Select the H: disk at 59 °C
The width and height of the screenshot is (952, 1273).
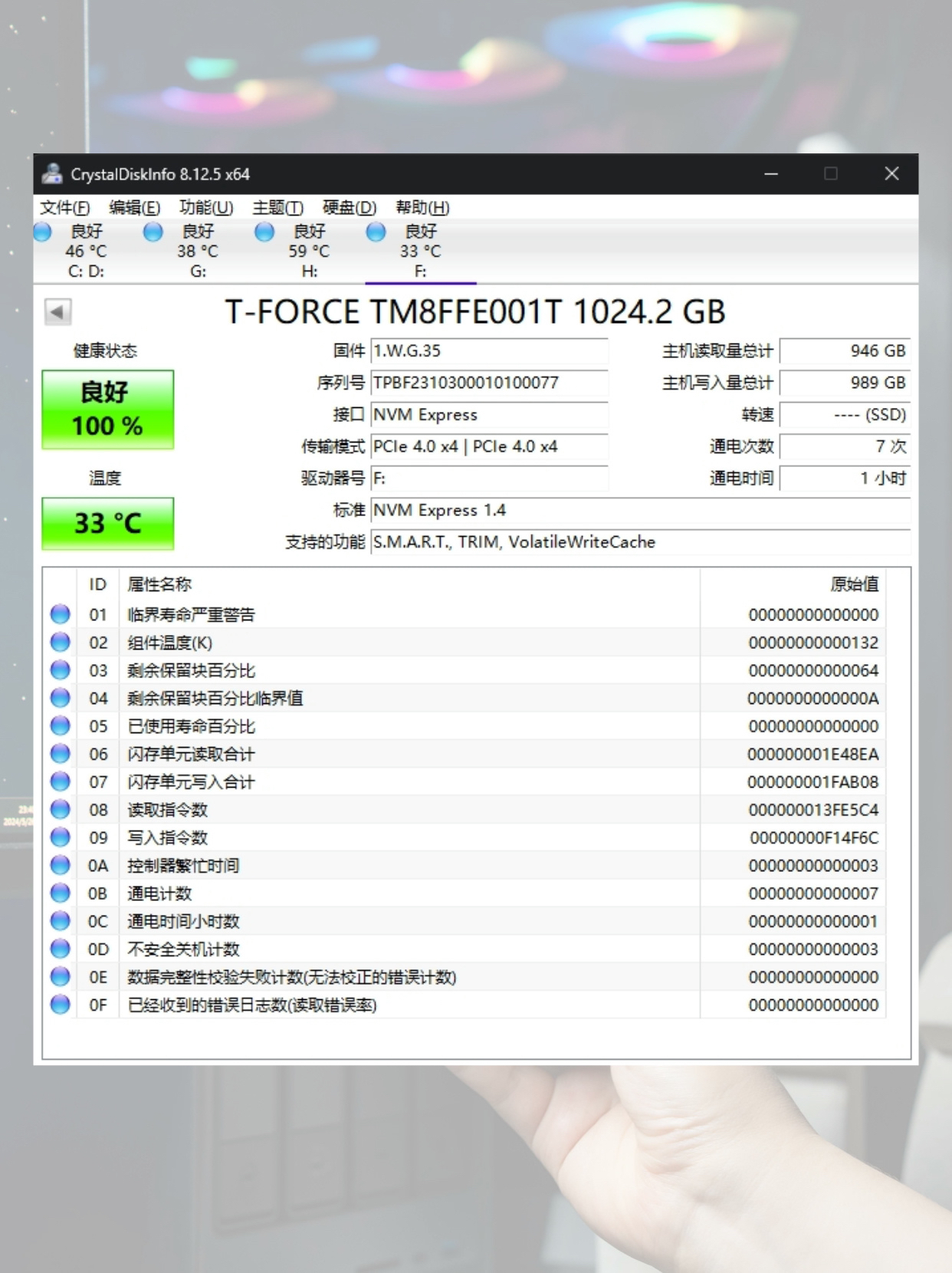(x=309, y=251)
